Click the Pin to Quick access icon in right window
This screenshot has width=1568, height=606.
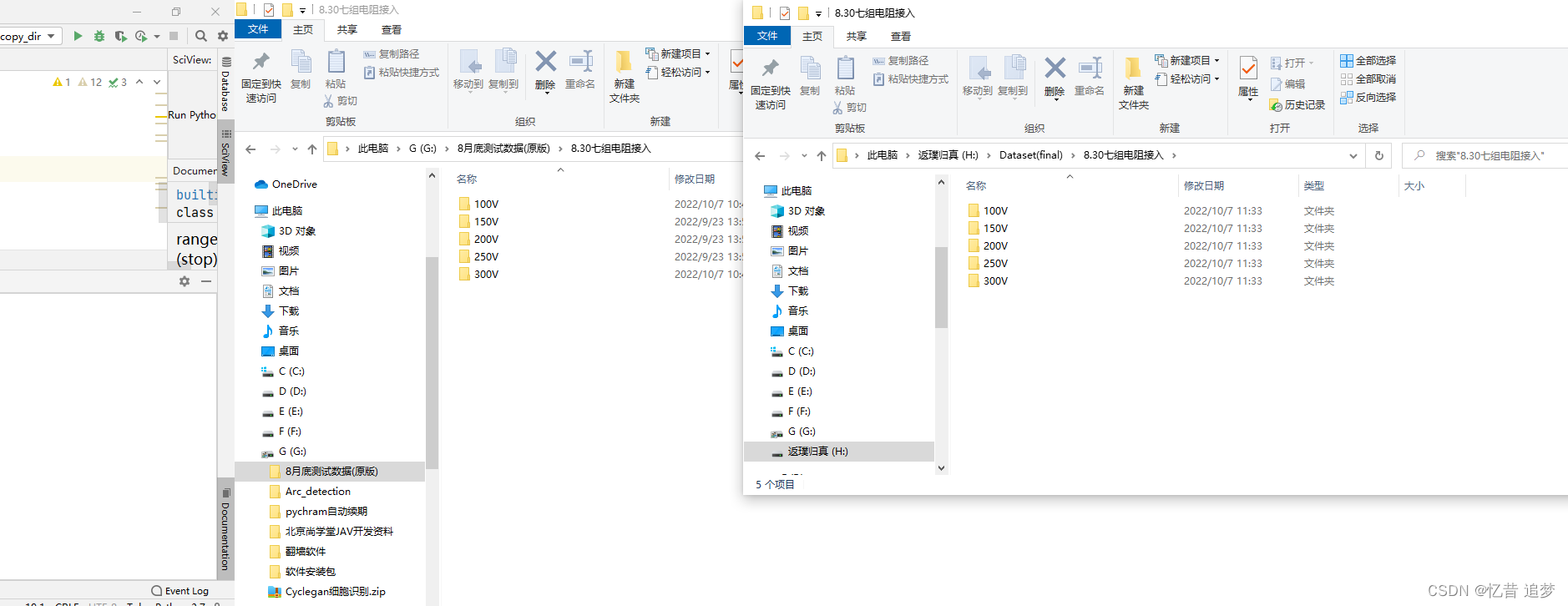(x=771, y=68)
